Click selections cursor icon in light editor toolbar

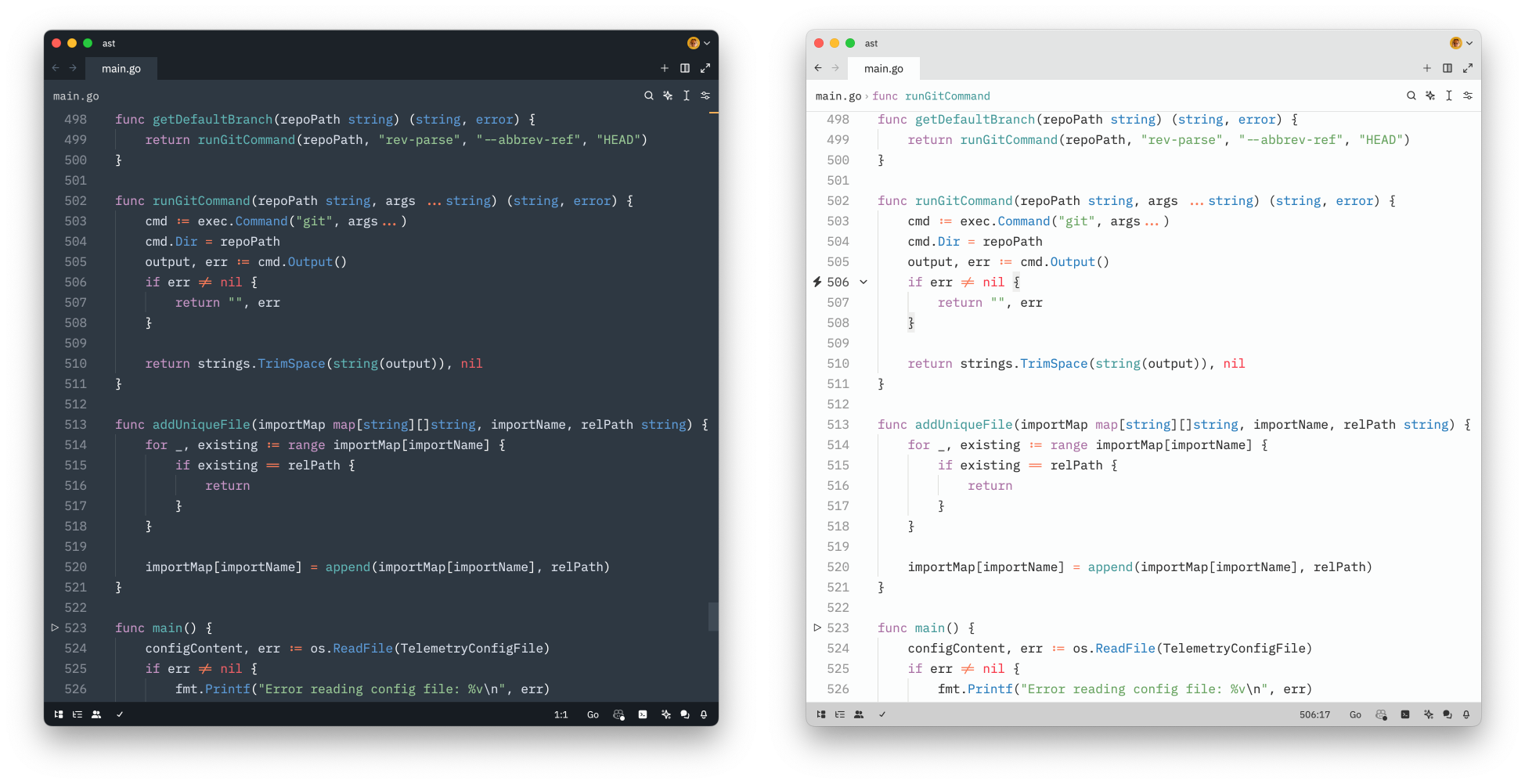pyautogui.click(x=1449, y=95)
